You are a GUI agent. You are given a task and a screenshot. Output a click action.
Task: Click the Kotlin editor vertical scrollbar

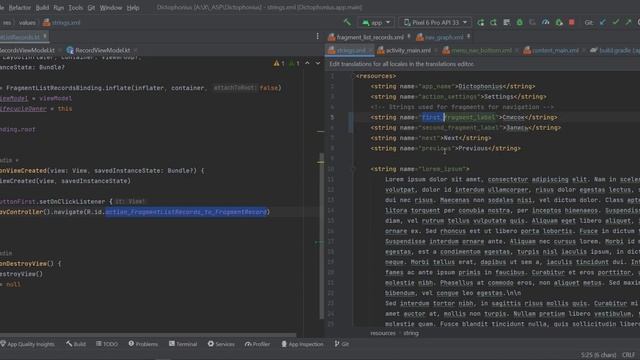coord(321,236)
